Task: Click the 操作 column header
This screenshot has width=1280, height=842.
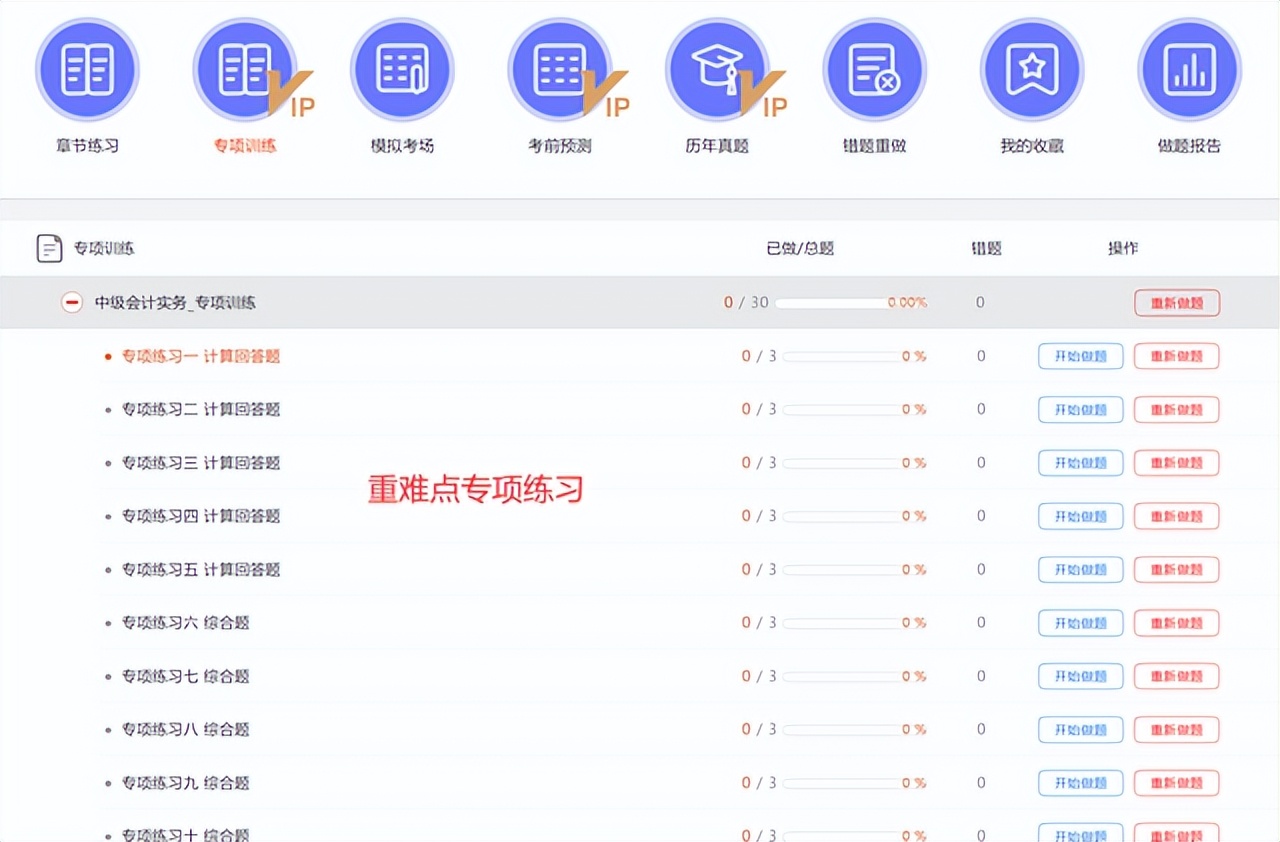Action: pyautogui.click(x=1124, y=248)
